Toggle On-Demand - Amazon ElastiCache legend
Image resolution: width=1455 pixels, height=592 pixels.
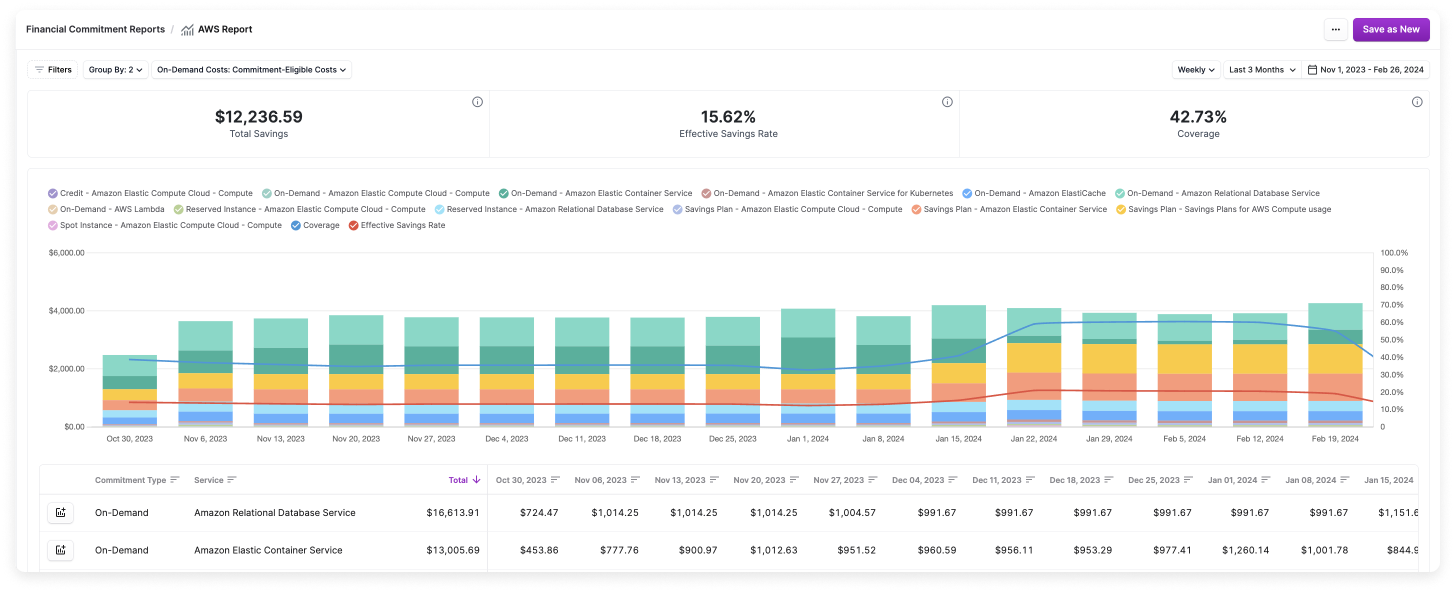click(x=1034, y=194)
